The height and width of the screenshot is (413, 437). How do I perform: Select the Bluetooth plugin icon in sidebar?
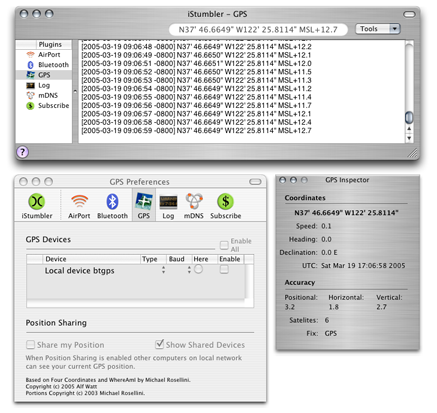pyautogui.click(x=30, y=65)
